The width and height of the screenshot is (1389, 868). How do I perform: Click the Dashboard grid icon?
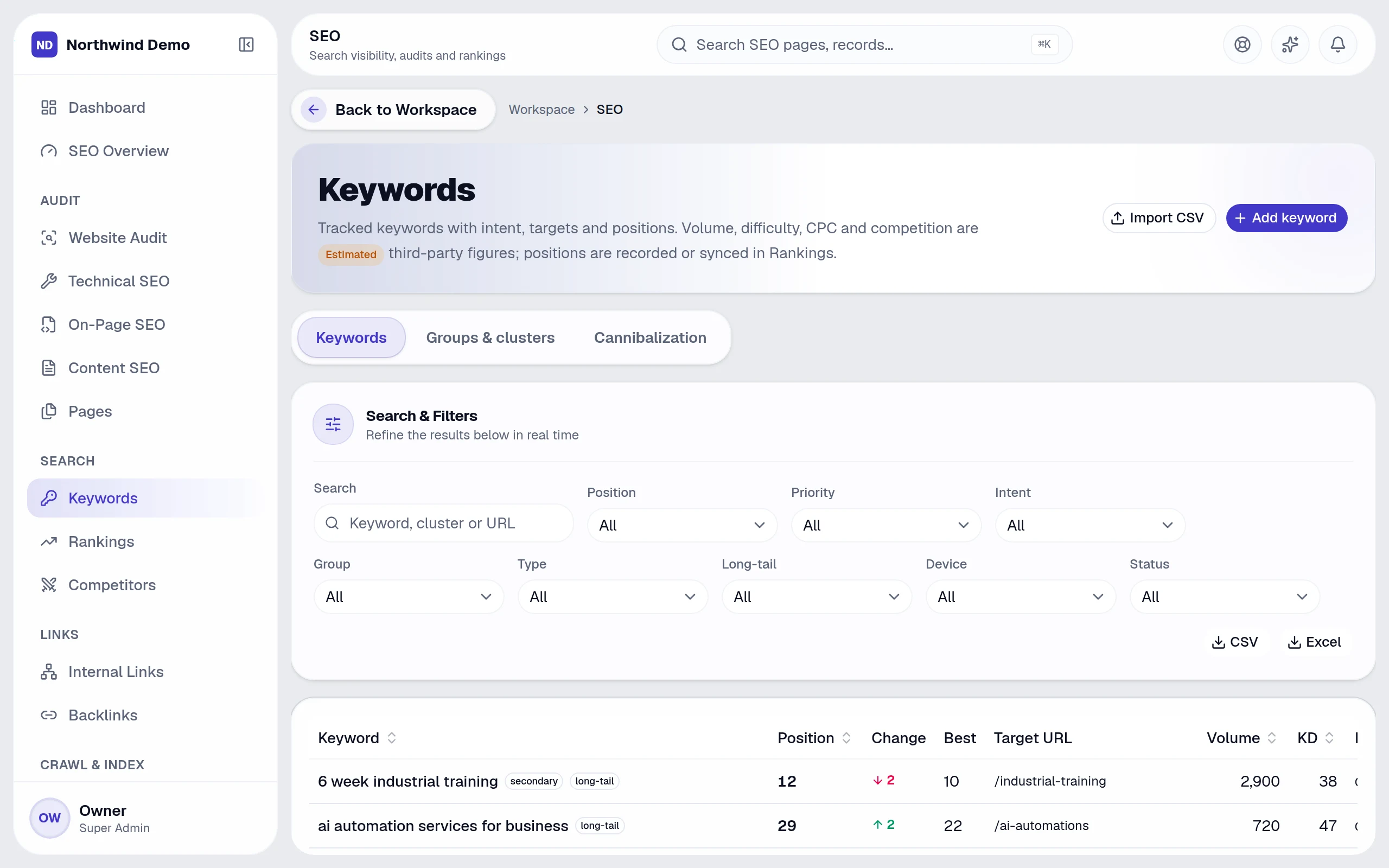point(49,107)
